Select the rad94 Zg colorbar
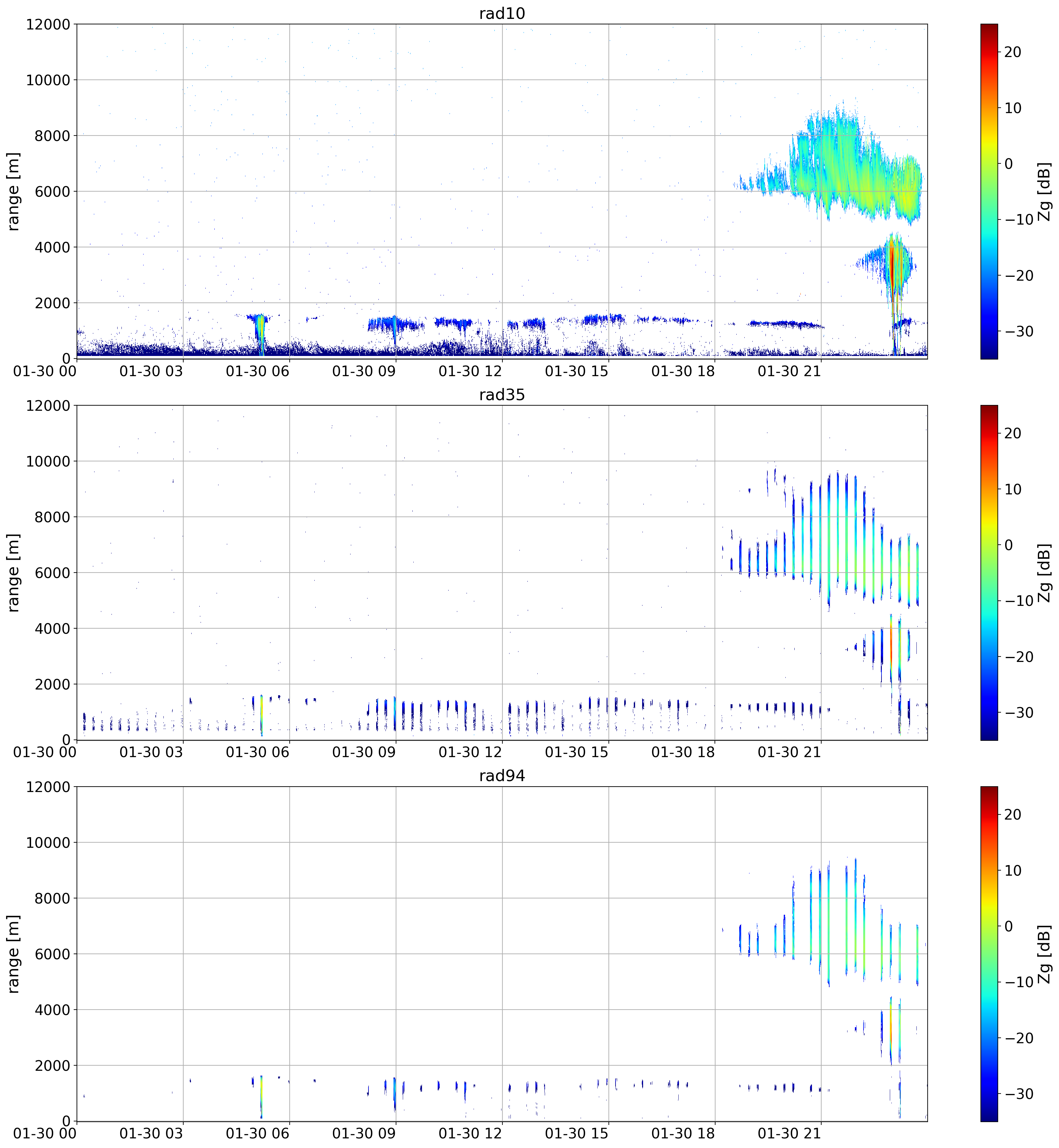The height and width of the screenshot is (1148, 1059). 989,954
